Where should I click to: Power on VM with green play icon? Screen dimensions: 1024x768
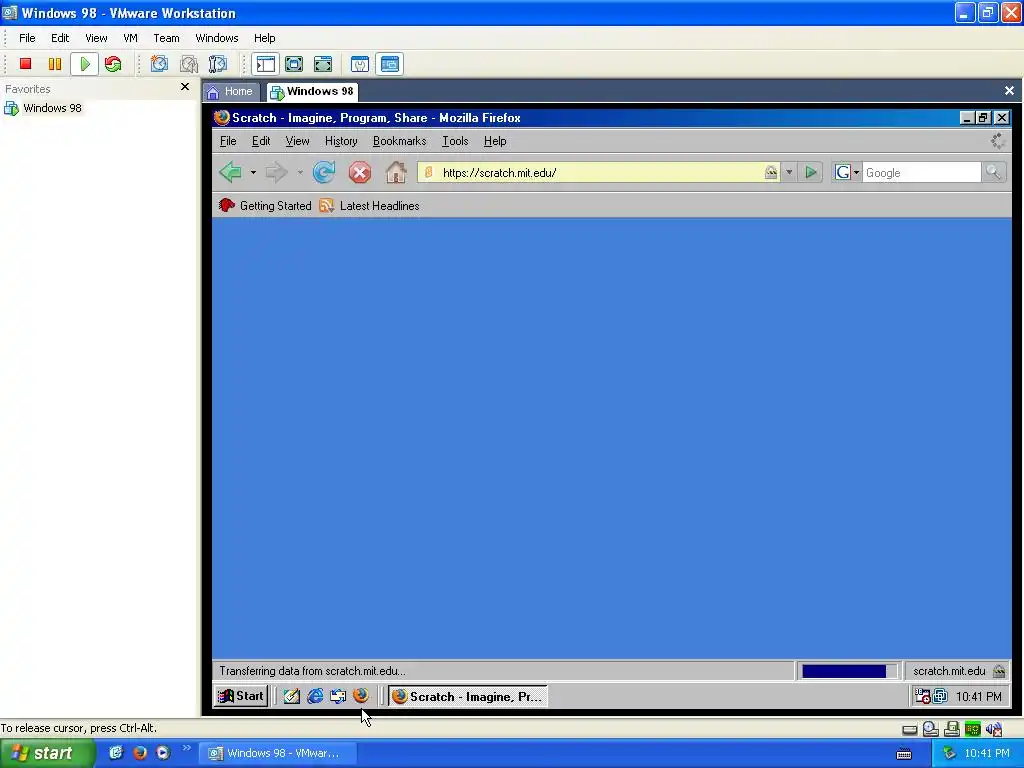click(x=85, y=64)
